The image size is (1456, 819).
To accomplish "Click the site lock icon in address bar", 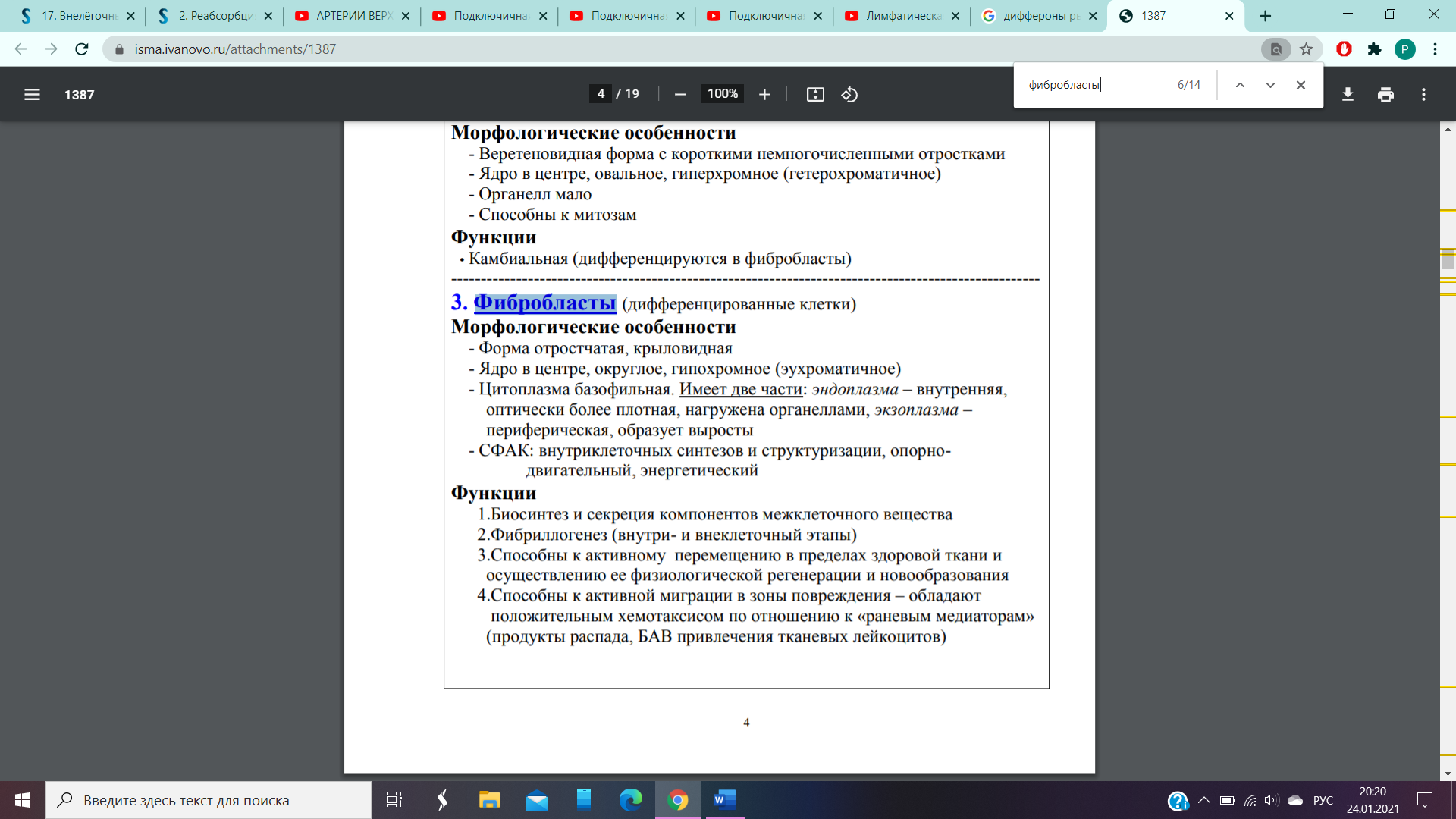I will click(x=118, y=49).
